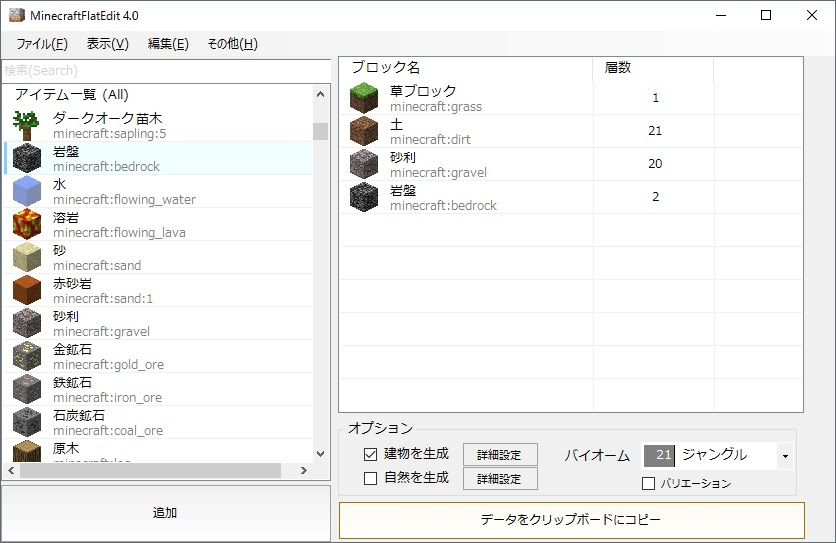Click the coal ore block icon
Viewport: 836px width, 543px height.
(27, 423)
